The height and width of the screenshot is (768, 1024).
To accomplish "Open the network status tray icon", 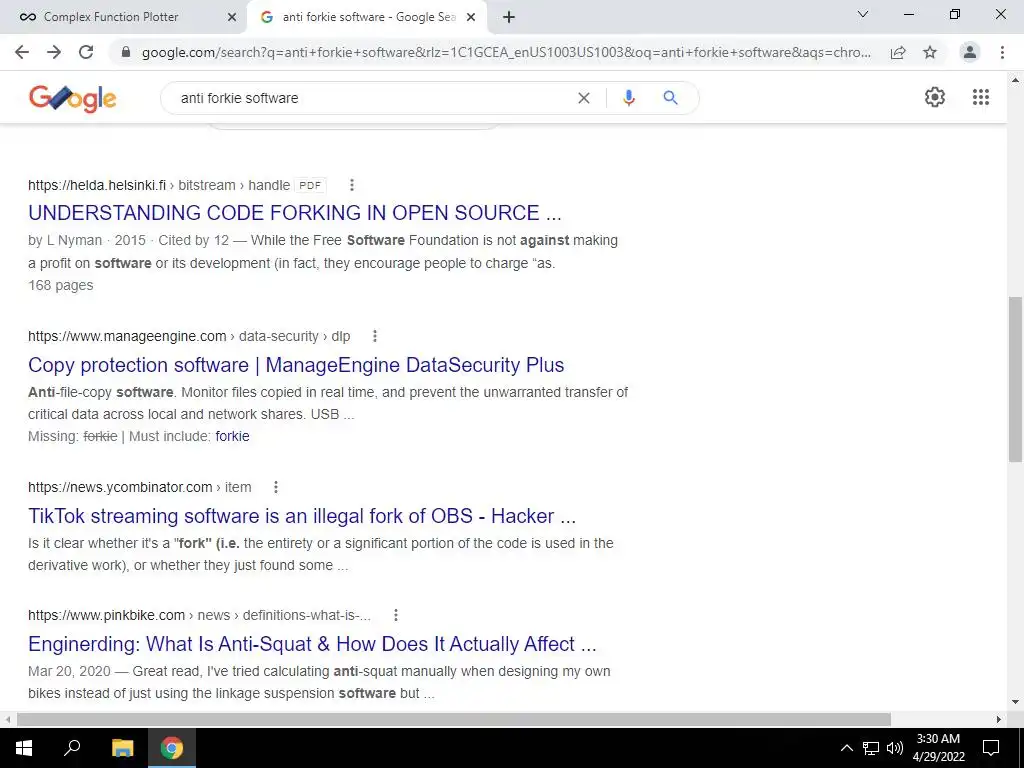I will click(871, 748).
